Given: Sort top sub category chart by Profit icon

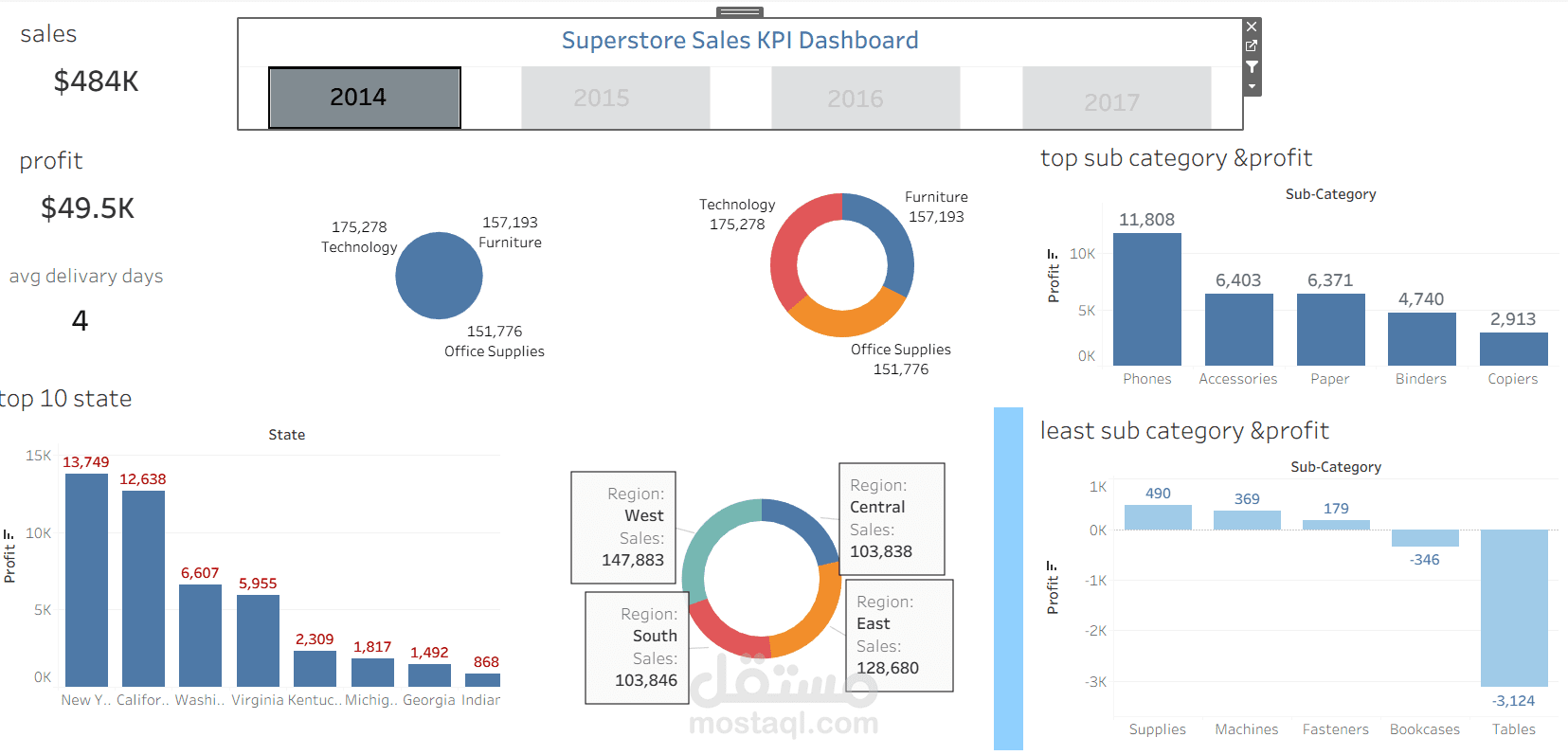Looking at the screenshot, I should click(x=1053, y=255).
